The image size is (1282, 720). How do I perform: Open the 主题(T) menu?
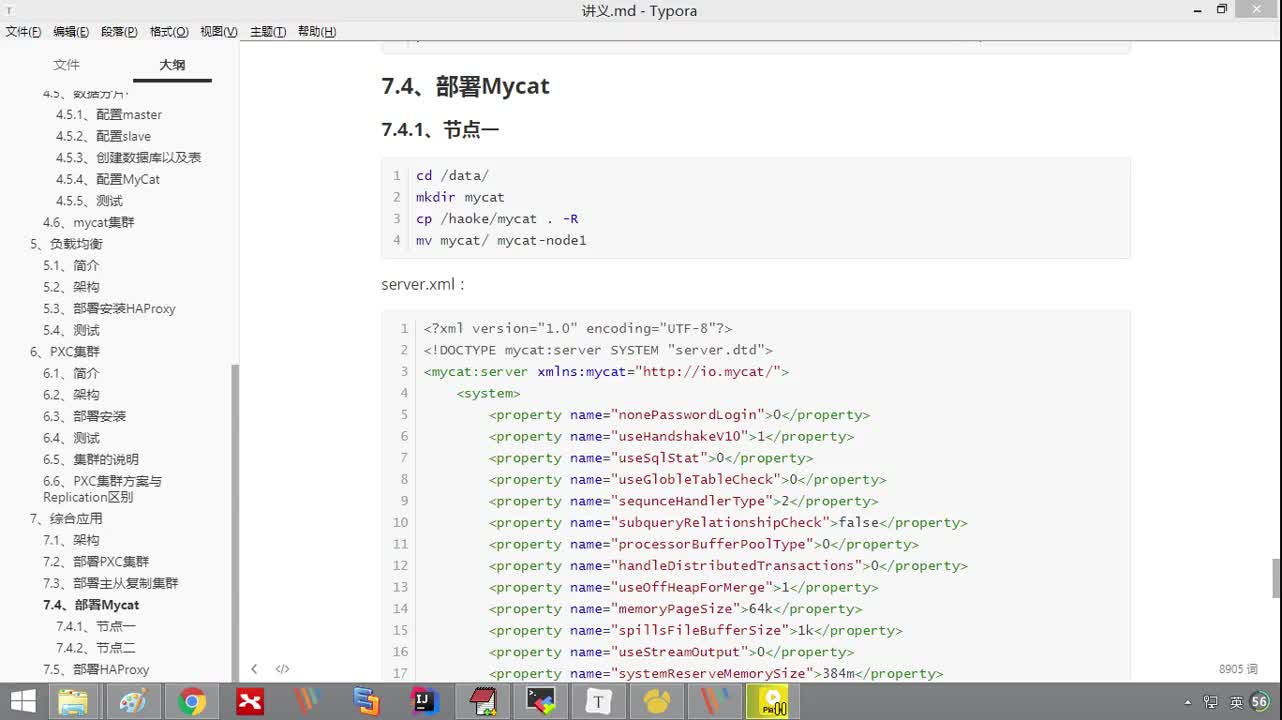tap(267, 32)
